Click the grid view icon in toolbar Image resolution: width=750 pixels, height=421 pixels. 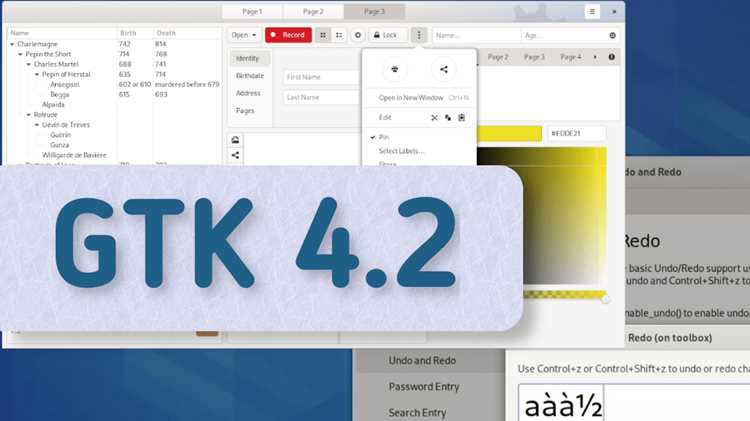click(x=323, y=35)
